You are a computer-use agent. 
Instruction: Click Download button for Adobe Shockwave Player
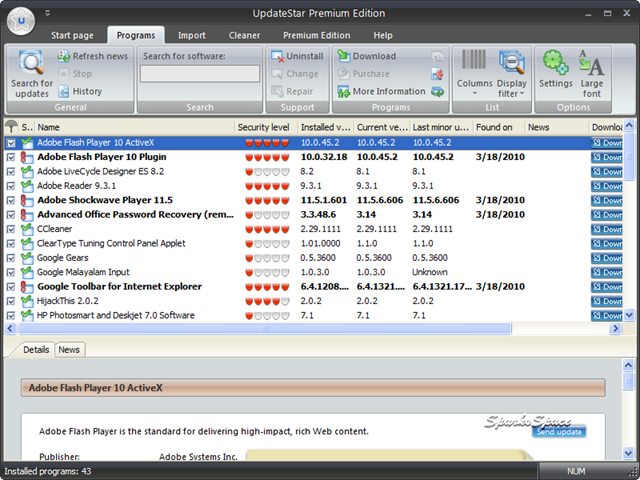[607, 200]
